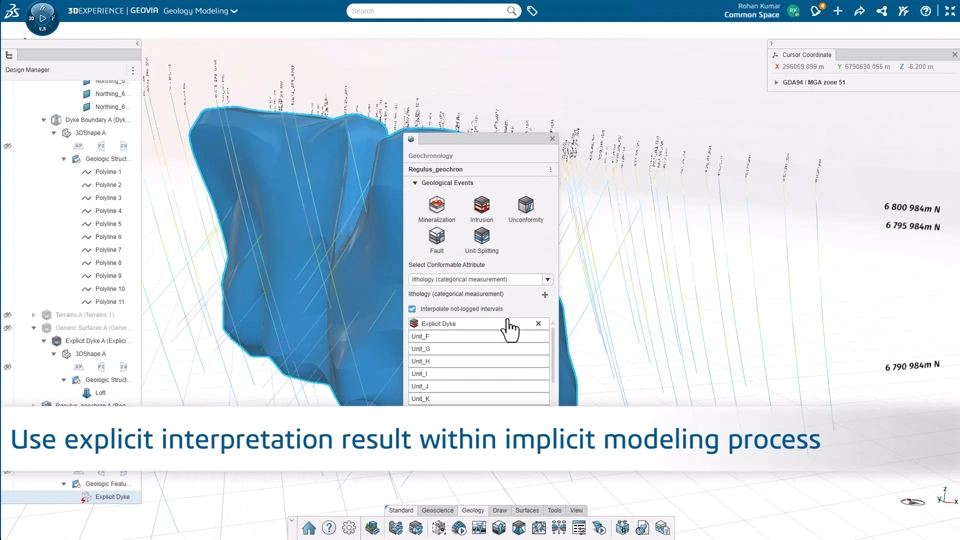
Task: Remove Explicit Dyke with its X button
Action: click(x=538, y=323)
